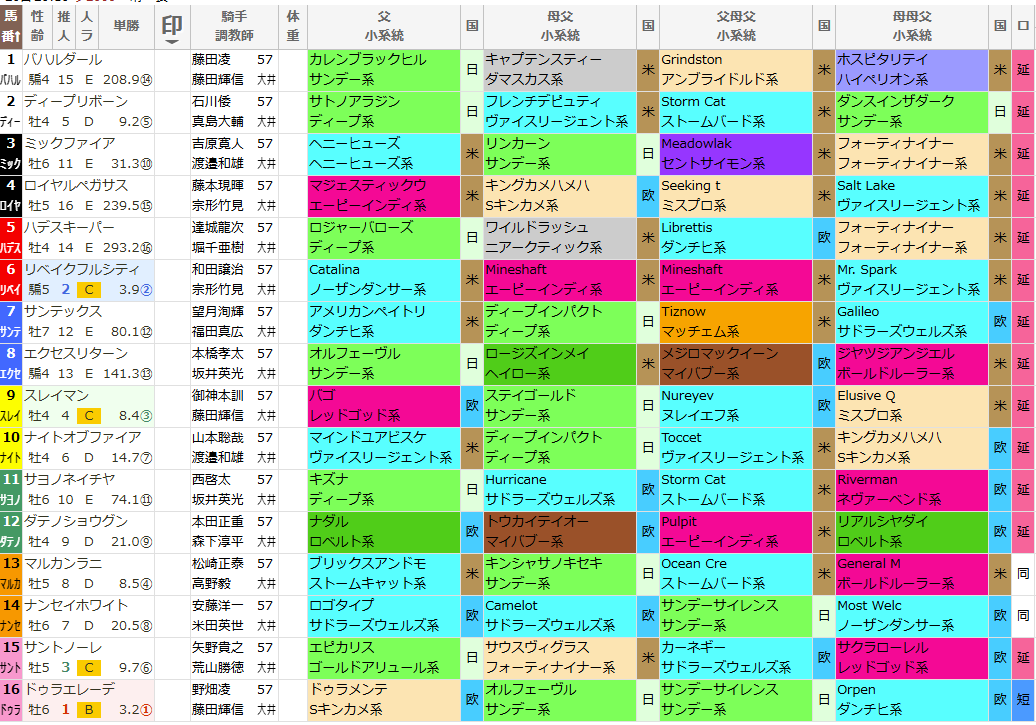Open horse name ロイヤルペガサス

[76, 186]
